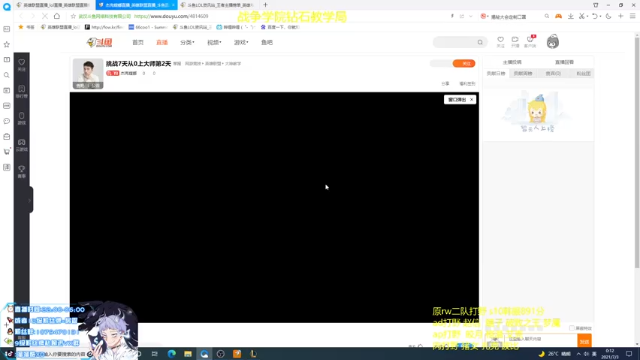Open the user avatar in Douyu header

pyautogui.click(x=553, y=42)
